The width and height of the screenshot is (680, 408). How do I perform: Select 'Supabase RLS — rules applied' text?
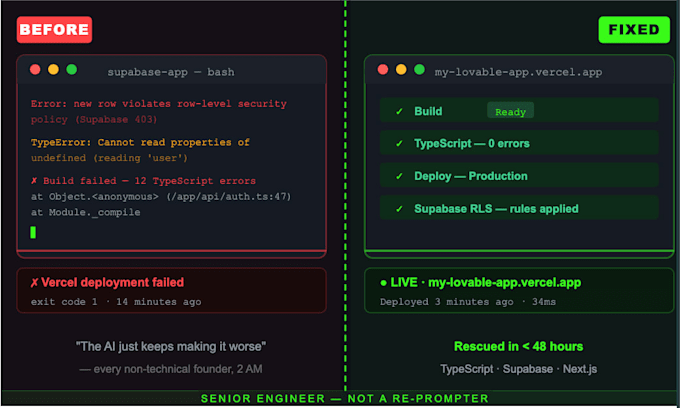[x=496, y=209]
